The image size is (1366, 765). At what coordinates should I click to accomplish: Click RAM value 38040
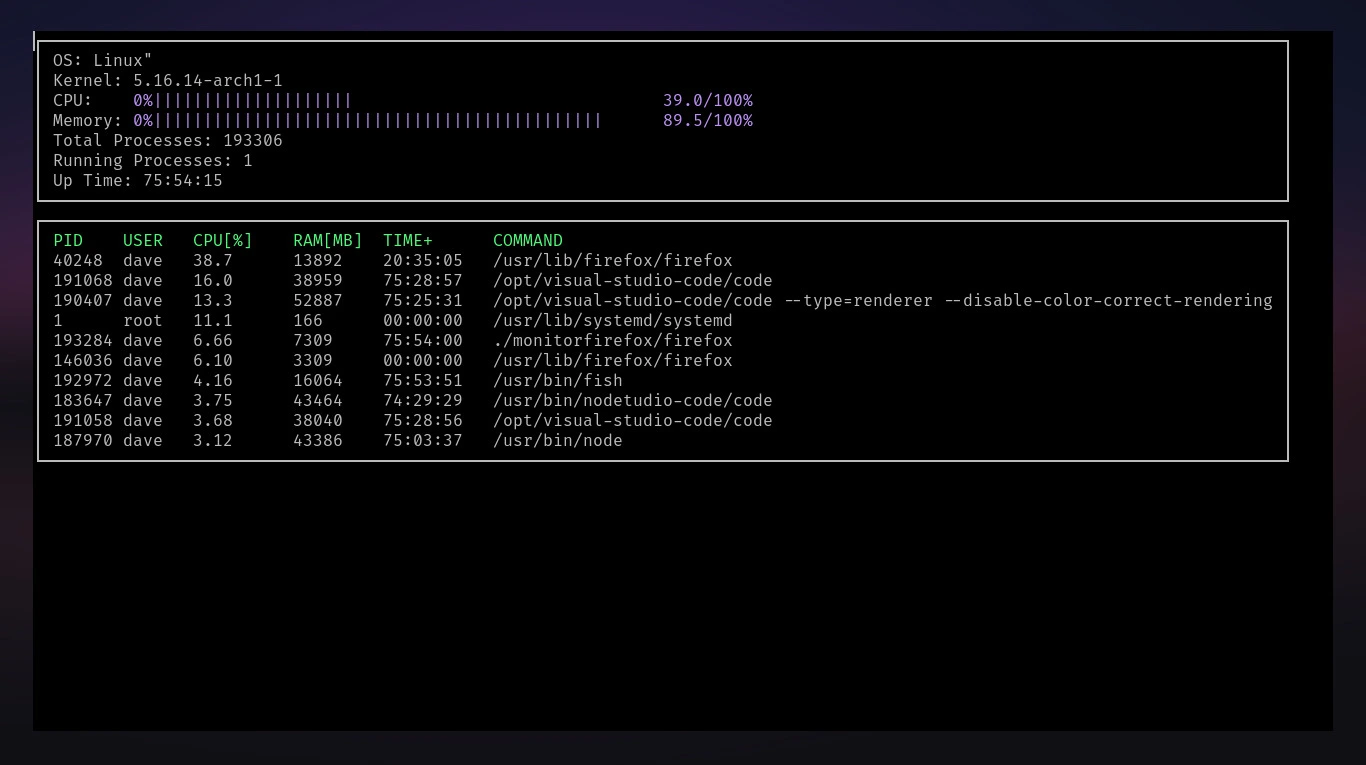coord(318,421)
